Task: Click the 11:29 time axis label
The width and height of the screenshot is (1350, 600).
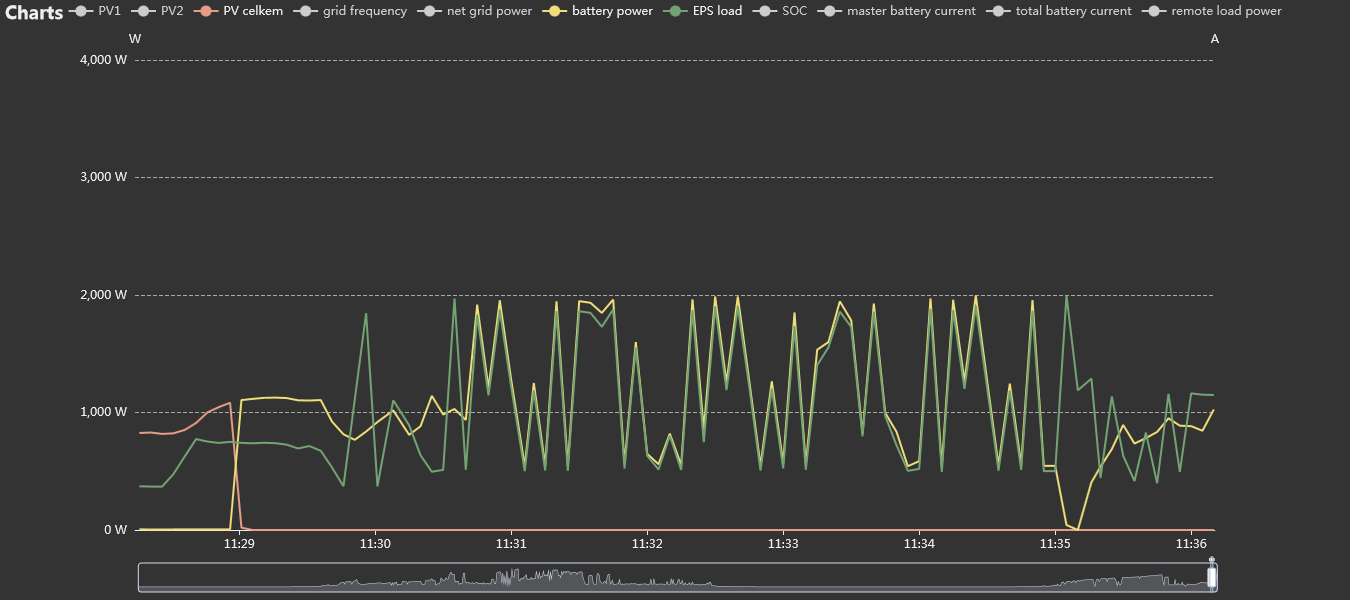Action: (x=239, y=544)
